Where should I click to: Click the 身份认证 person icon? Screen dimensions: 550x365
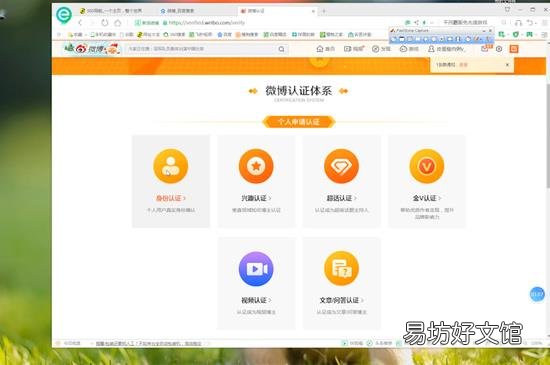pos(170,166)
